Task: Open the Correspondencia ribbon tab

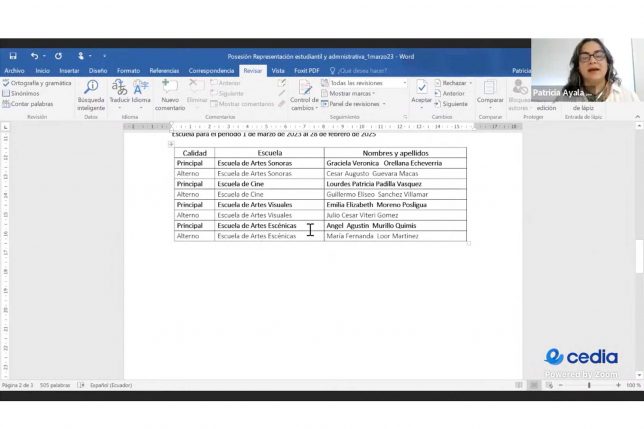Action: point(211,71)
